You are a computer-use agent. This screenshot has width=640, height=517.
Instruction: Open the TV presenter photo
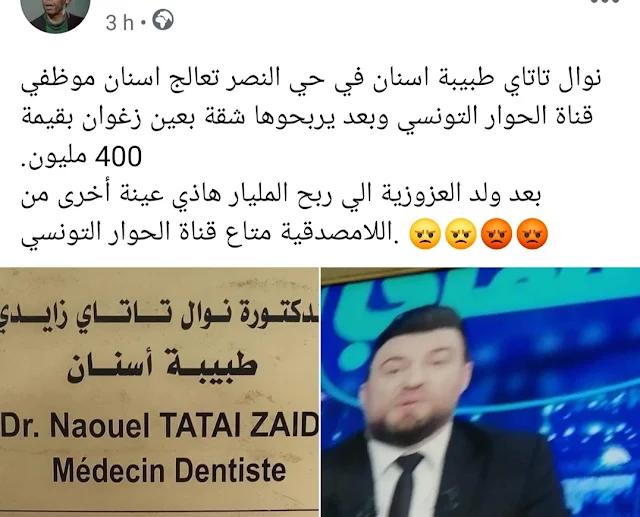coord(481,392)
